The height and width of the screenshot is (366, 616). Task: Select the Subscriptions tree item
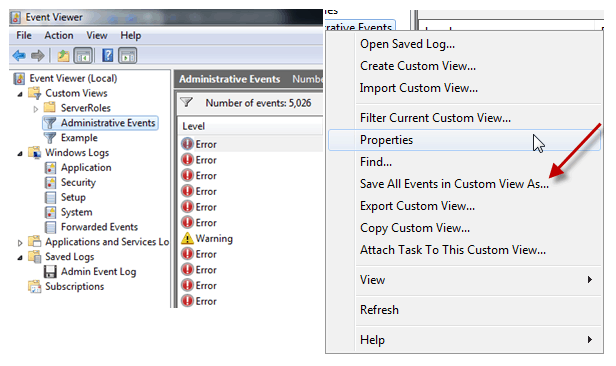[x=74, y=287]
